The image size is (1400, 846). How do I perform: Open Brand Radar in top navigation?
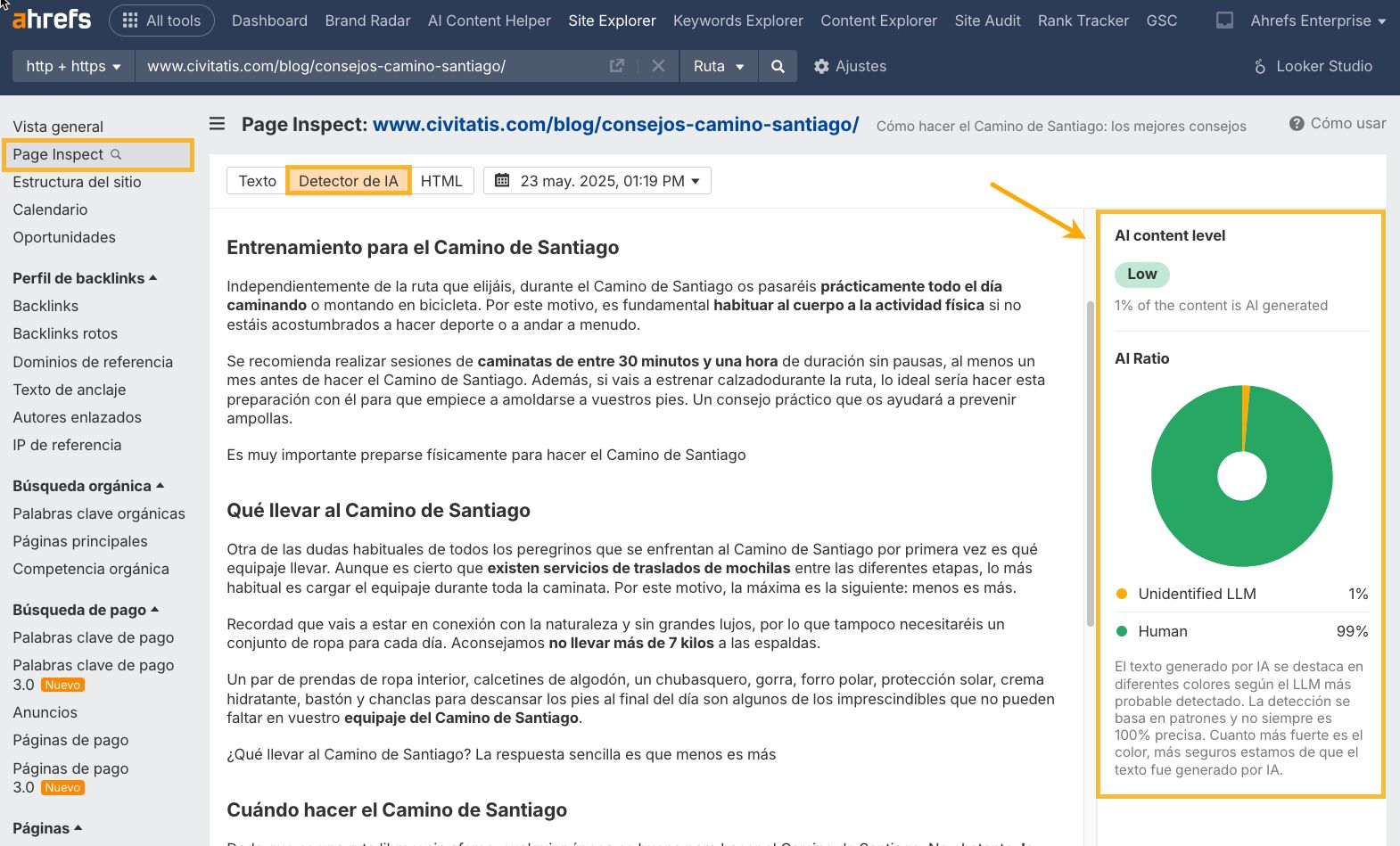coord(367,21)
